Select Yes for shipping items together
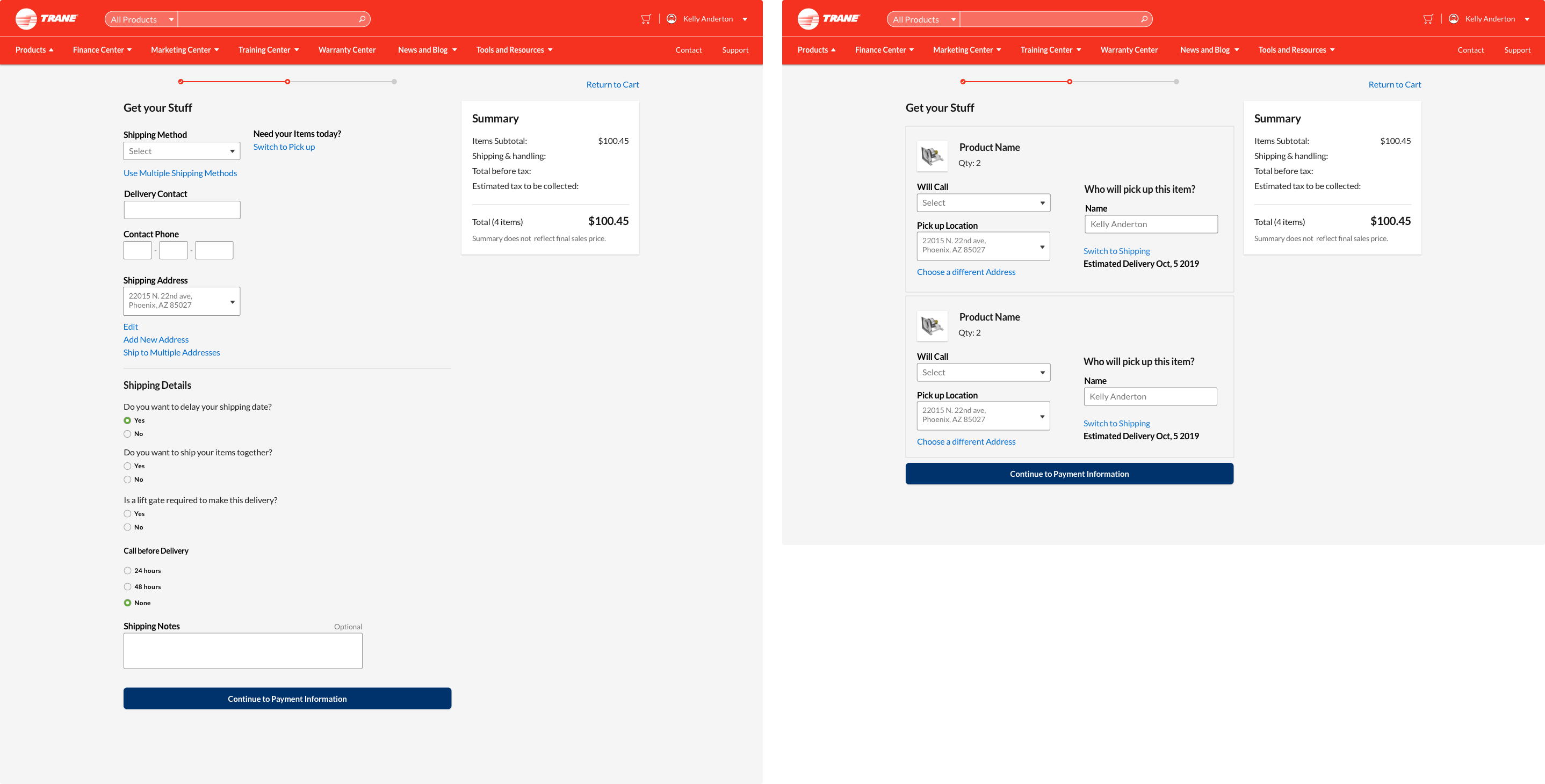 (127, 466)
